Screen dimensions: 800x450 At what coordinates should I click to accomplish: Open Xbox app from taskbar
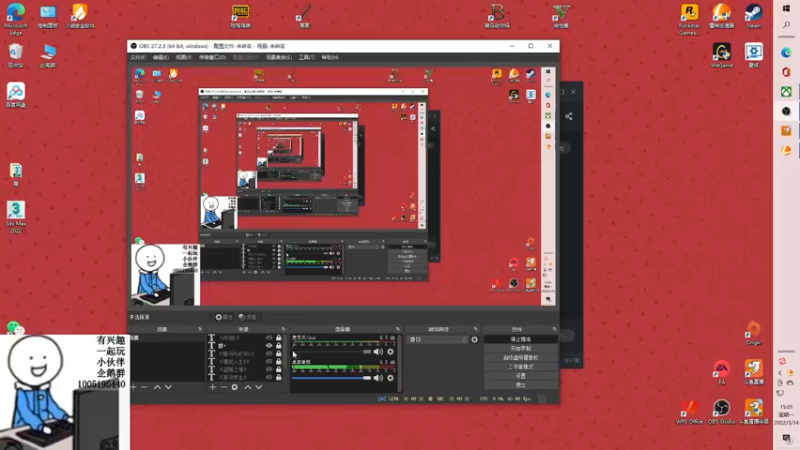click(x=786, y=91)
